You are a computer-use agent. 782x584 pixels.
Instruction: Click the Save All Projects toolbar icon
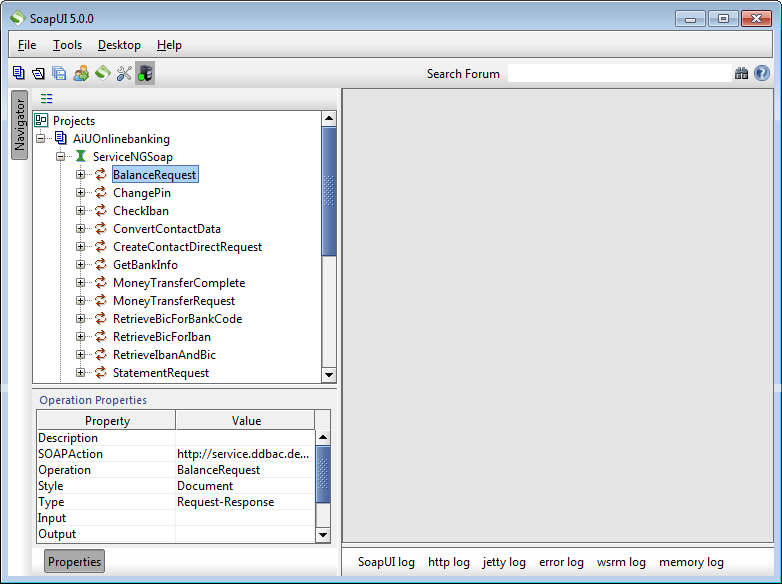pyautogui.click(x=59, y=73)
